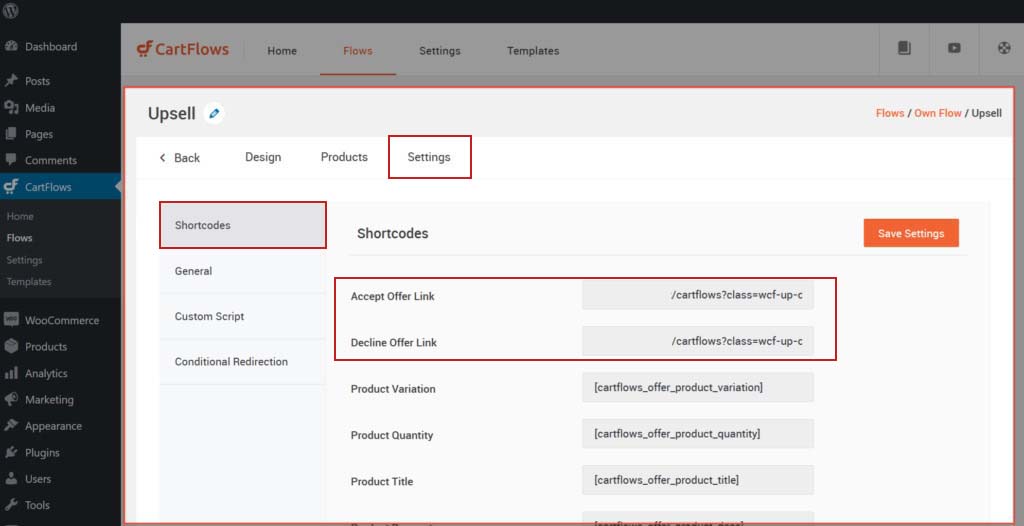Viewport: 1024px width, 526px height.
Task: Open the Templates header tab
Action: click(x=533, y=51)
